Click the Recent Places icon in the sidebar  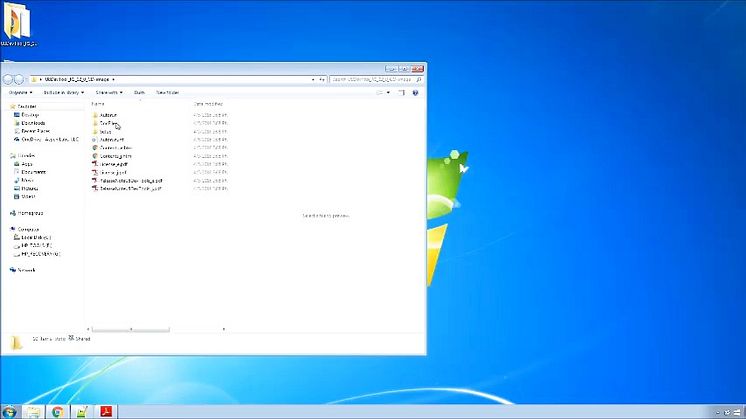[x=17, y=131]
